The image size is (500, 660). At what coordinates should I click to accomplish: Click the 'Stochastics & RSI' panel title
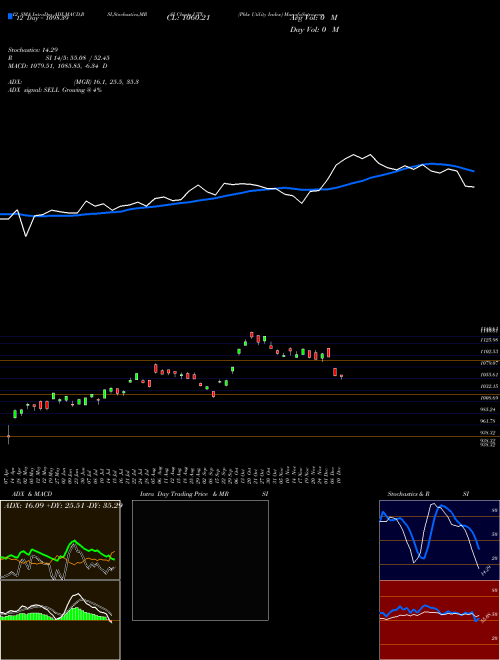[x=428, y=494]
